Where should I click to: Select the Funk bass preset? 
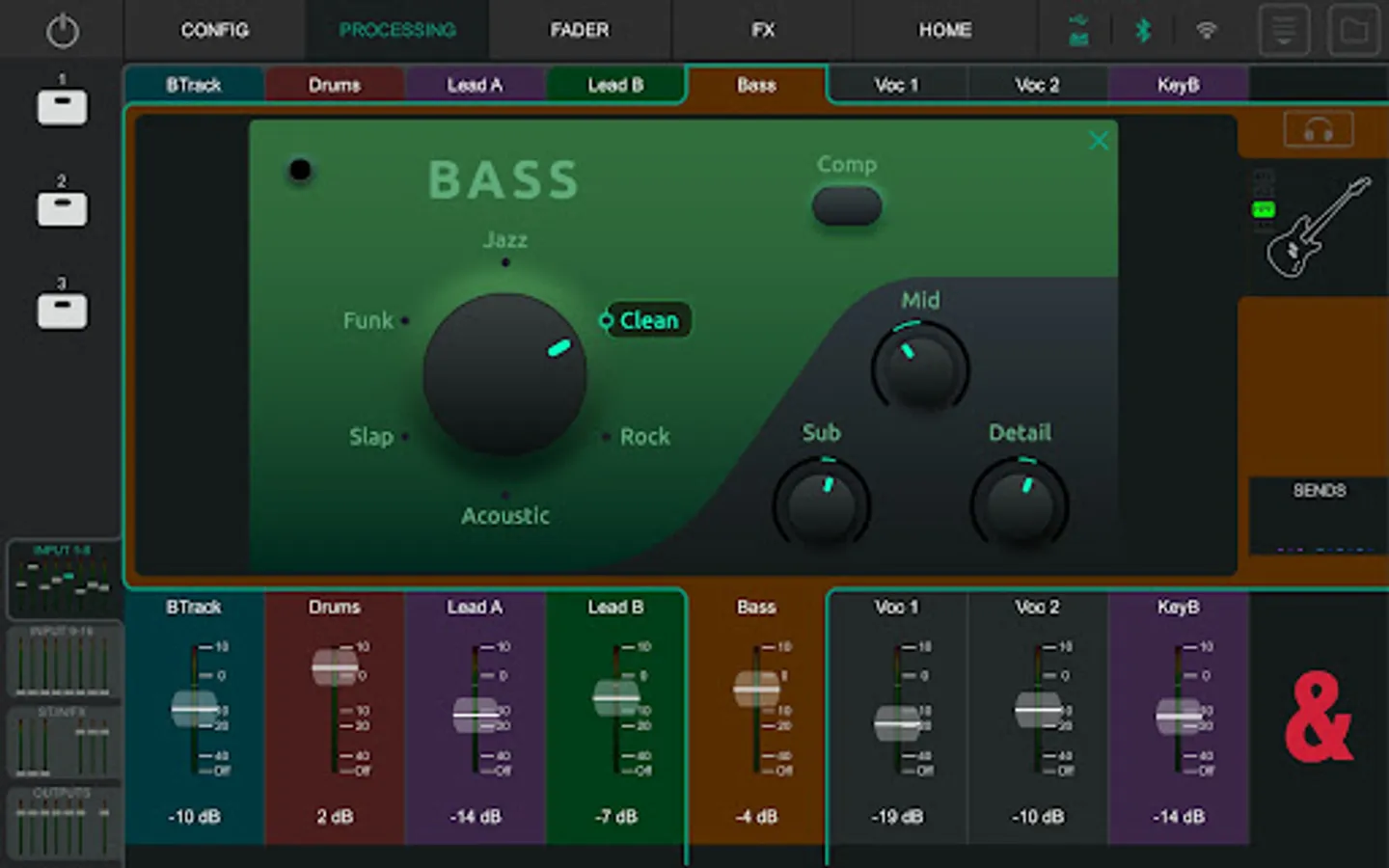click(x=368, y=320)
